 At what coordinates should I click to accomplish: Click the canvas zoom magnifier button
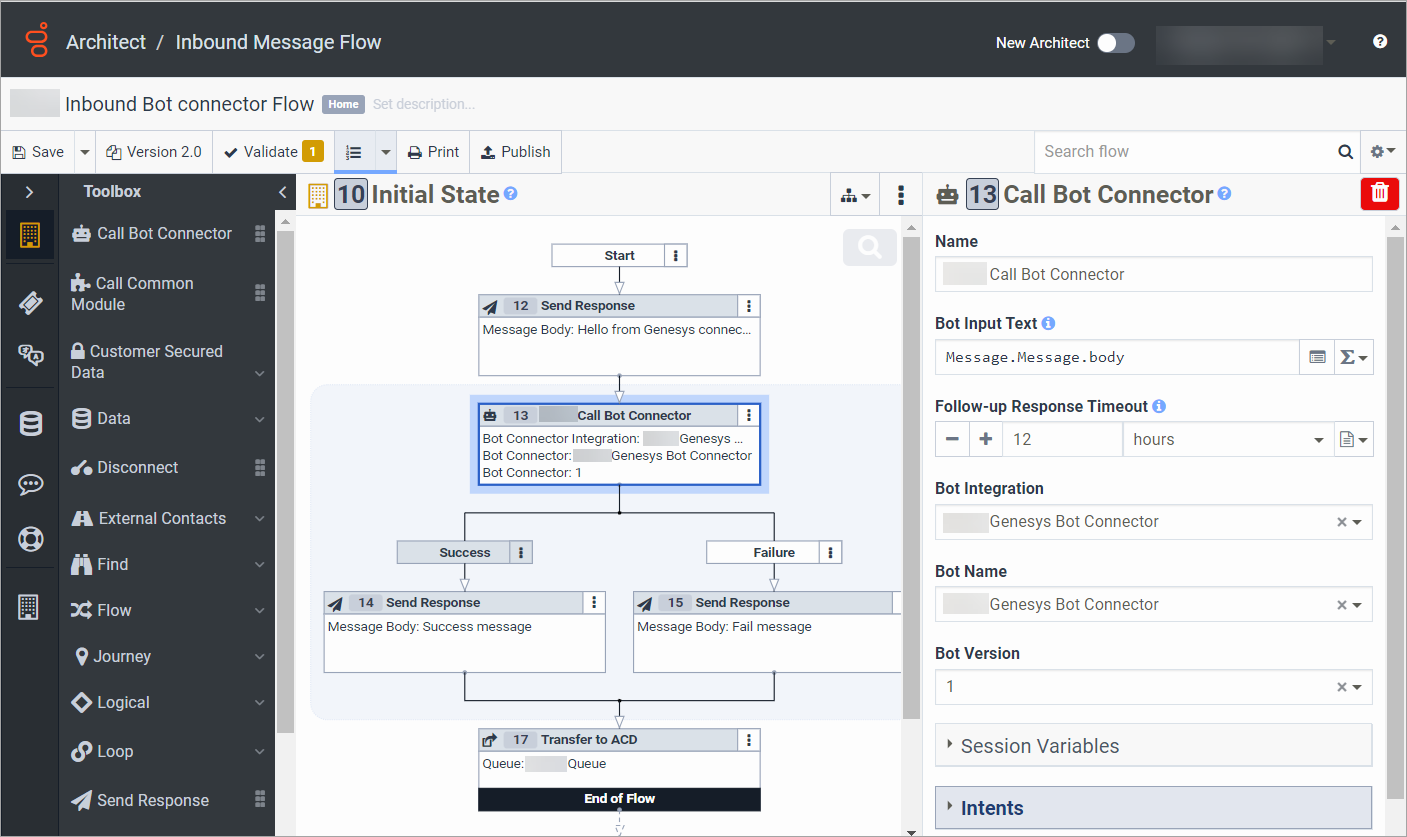point(870,247)
